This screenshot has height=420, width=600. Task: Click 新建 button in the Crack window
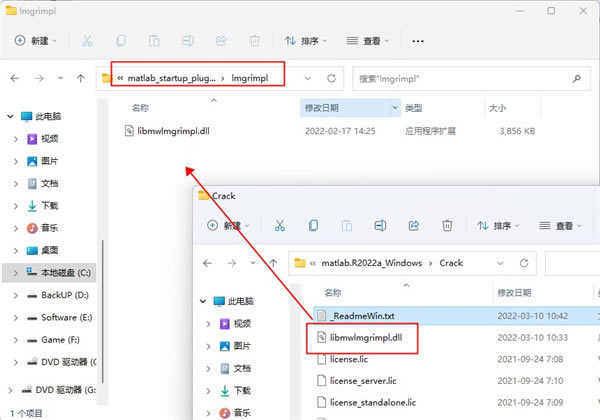[x=231, y=226]
